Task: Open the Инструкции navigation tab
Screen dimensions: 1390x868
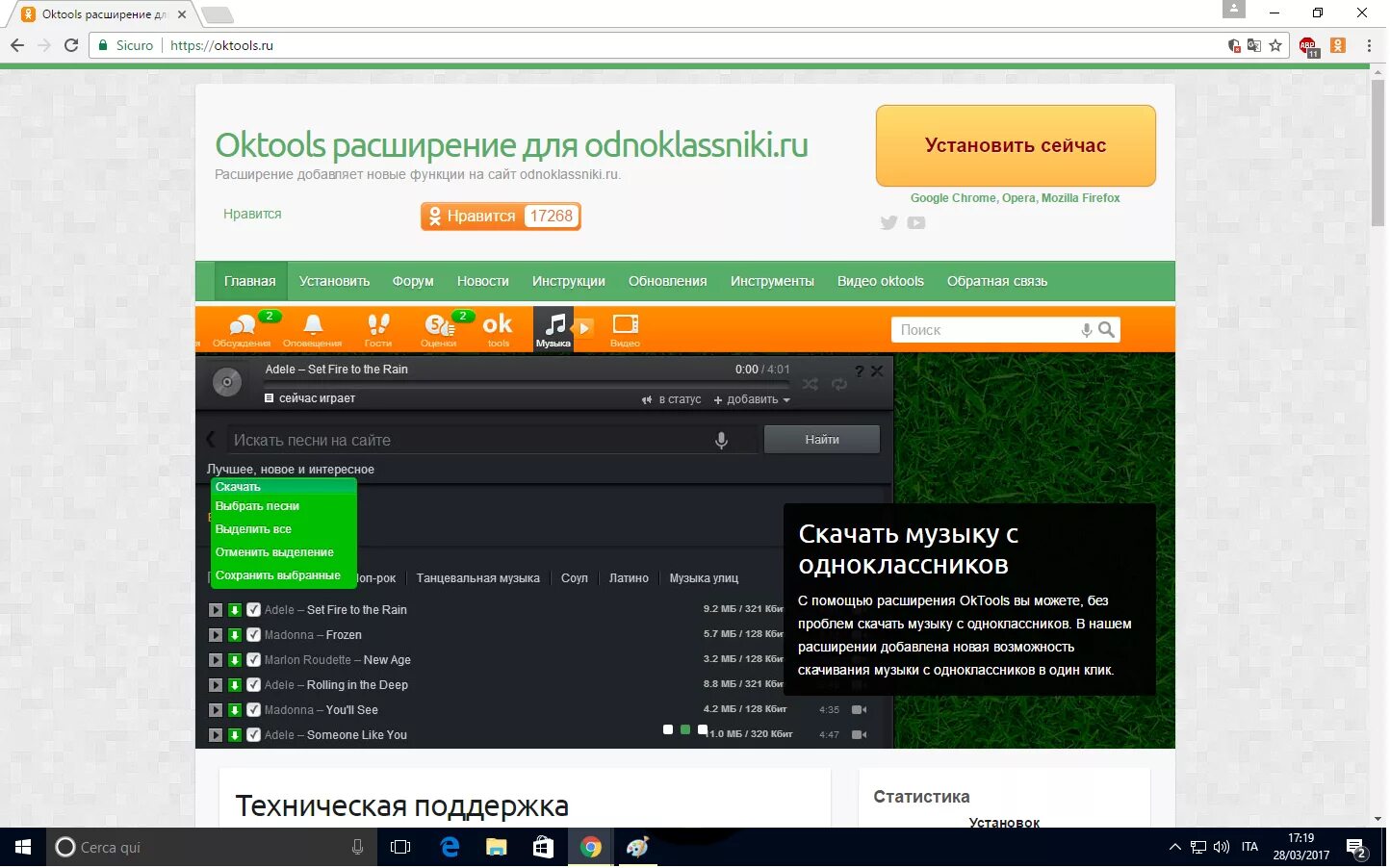Action: coord(570,282)
